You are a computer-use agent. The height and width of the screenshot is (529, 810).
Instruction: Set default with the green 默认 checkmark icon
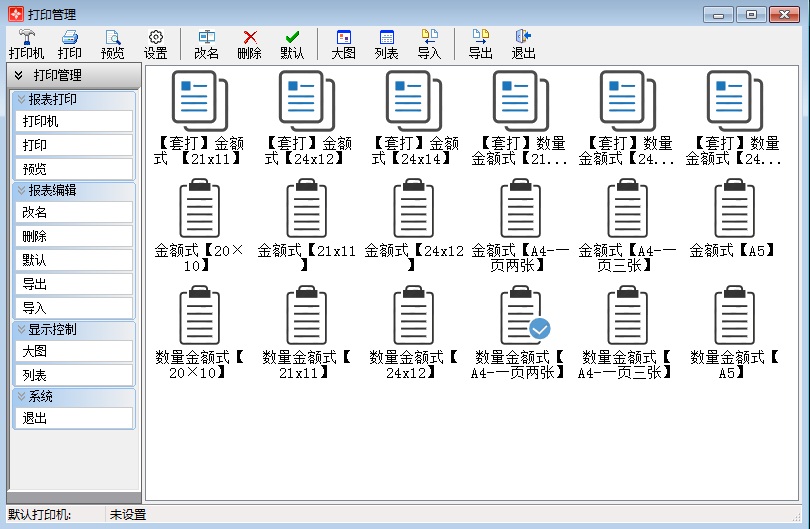(x=292, y=44)
